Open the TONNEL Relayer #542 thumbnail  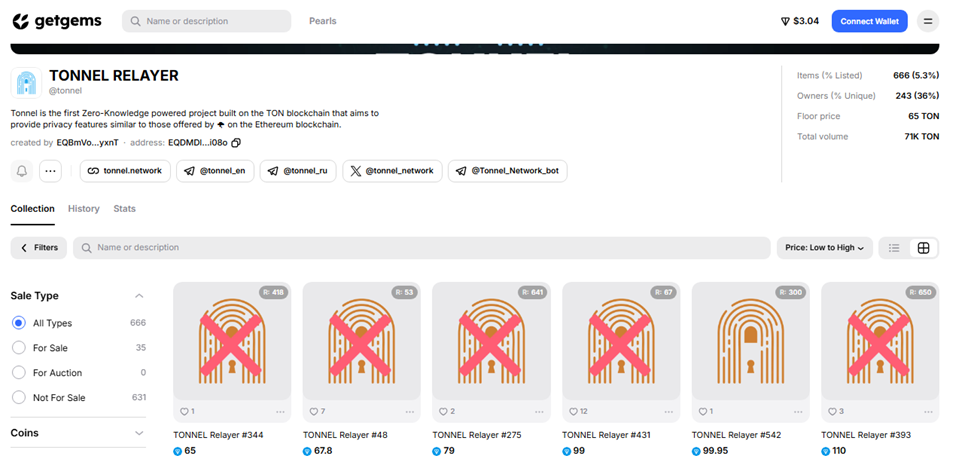750,341
